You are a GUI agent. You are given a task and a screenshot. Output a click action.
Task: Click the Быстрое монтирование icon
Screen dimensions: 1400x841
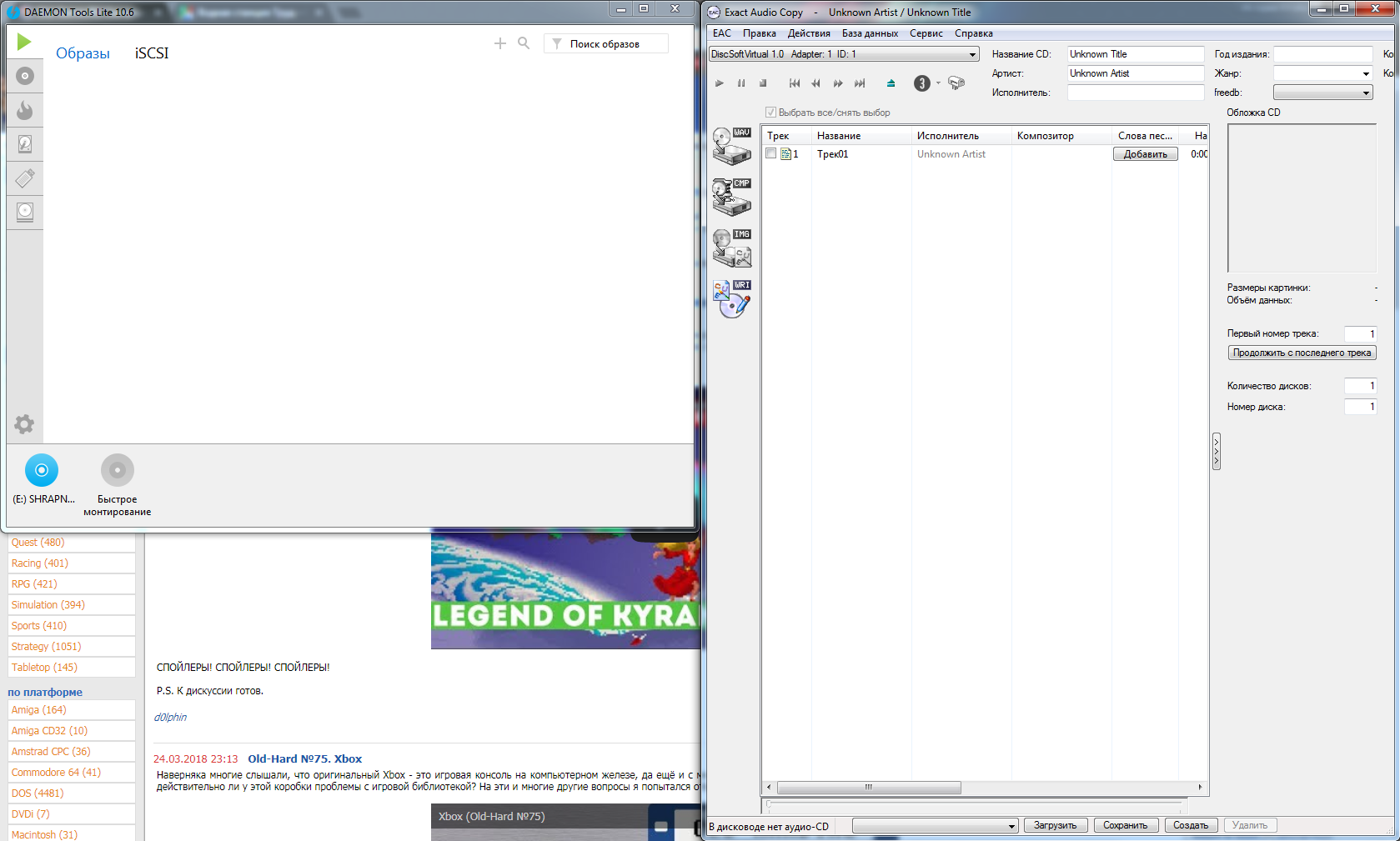click(117, 469)
